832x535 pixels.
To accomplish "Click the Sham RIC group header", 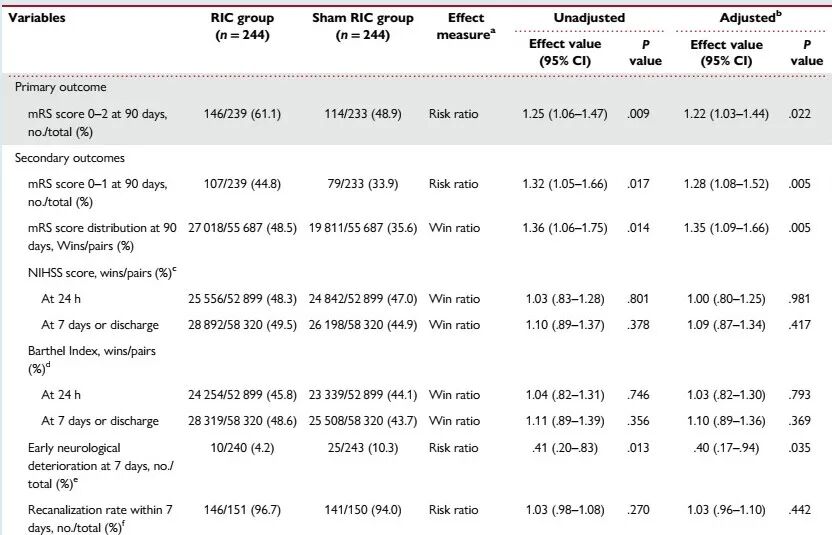I will tap(363, 27).
